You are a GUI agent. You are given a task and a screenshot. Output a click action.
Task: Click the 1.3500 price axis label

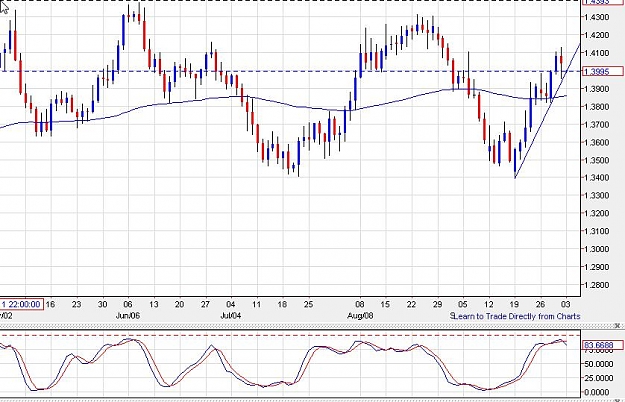[597, 160]
